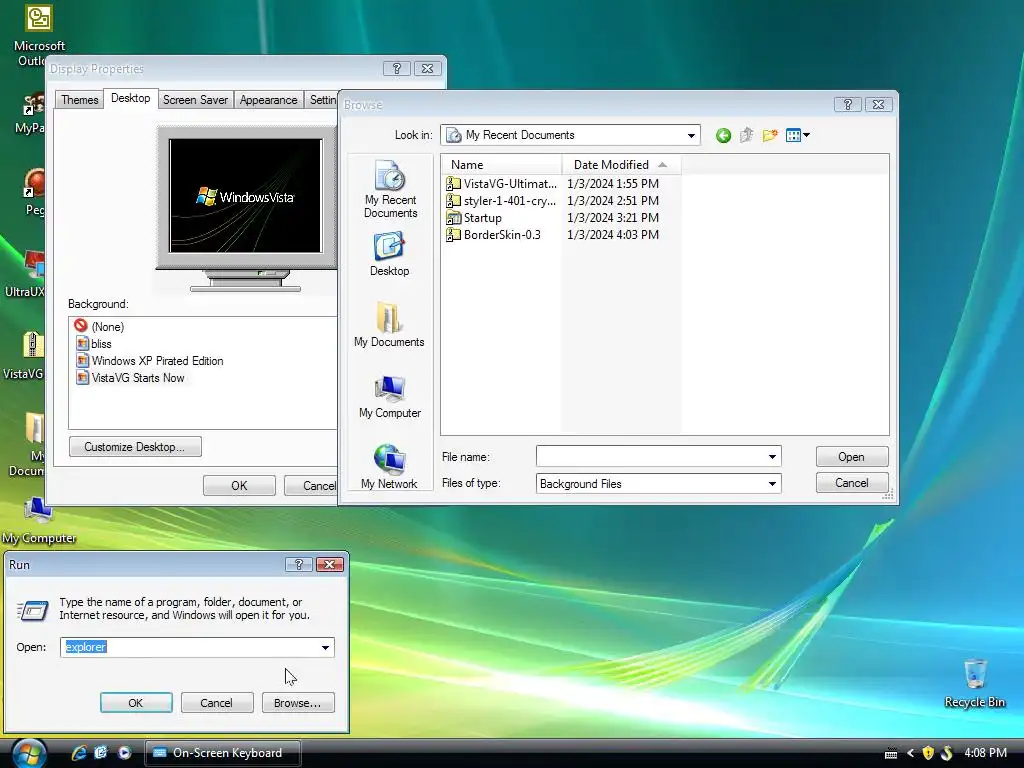1024x768 pixels.
Task: Open the File name dropdown arrow
Action: point(772,456)
